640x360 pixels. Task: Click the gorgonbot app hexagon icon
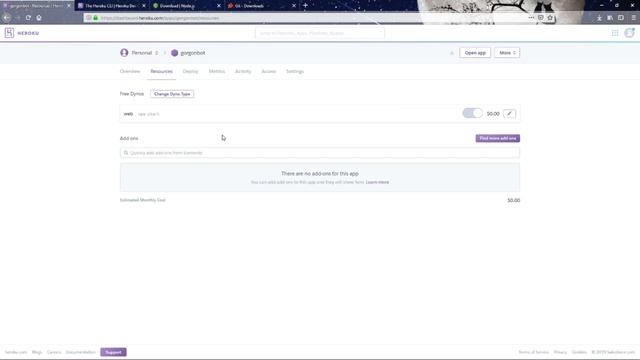click(174, 53)
